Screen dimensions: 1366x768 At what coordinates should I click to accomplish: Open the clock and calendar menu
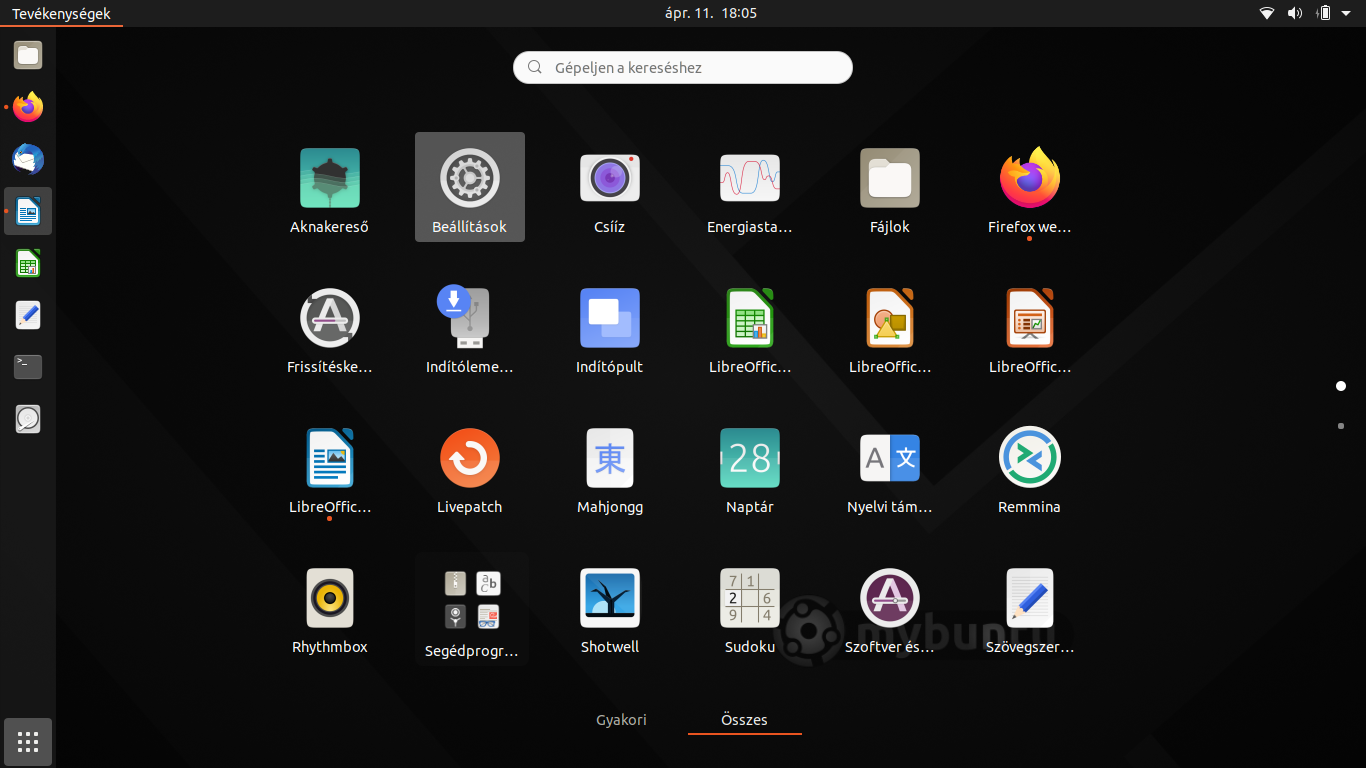click(x=711, y=13)
